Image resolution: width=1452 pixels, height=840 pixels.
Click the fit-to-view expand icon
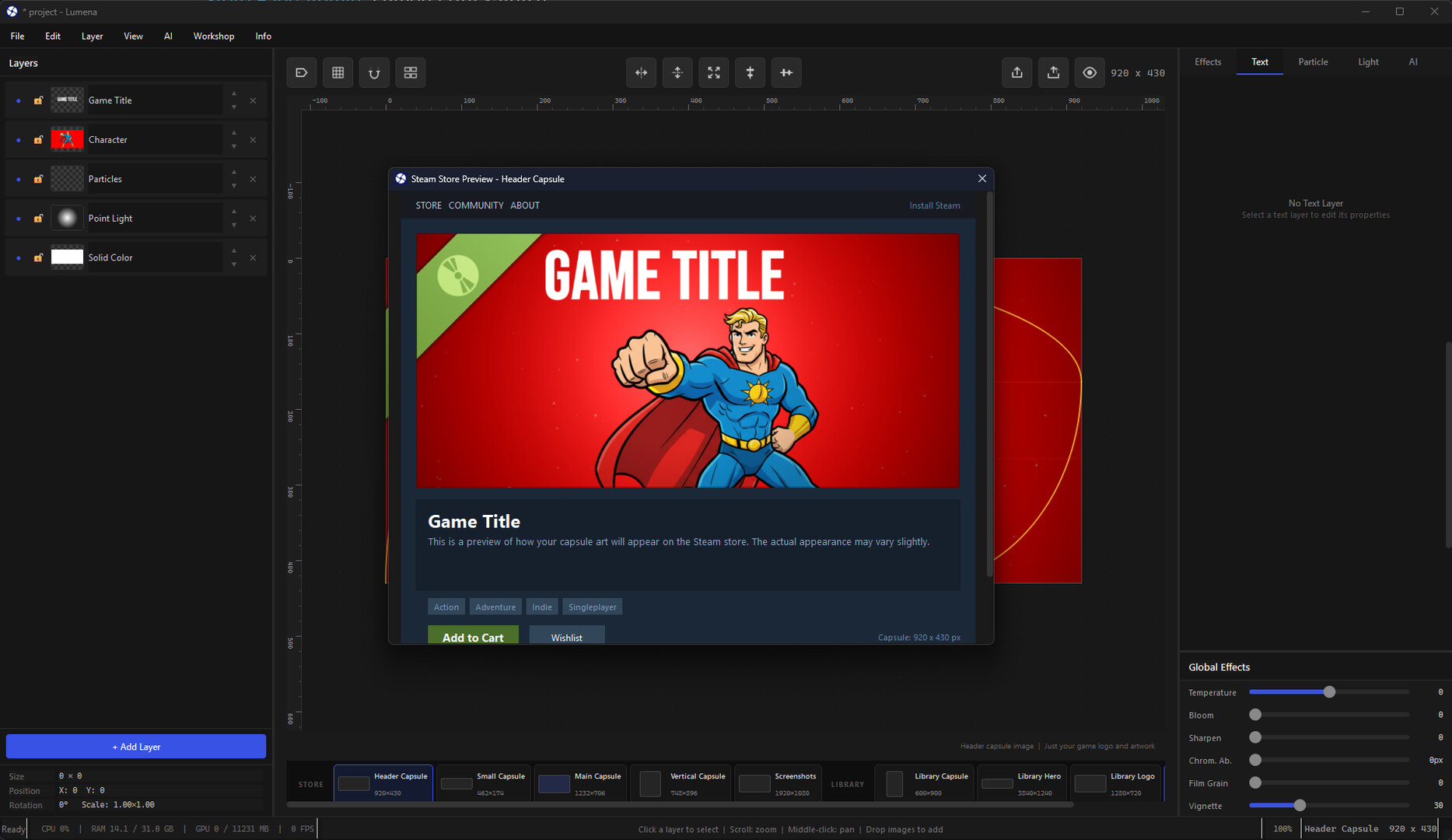coord(714,72)
